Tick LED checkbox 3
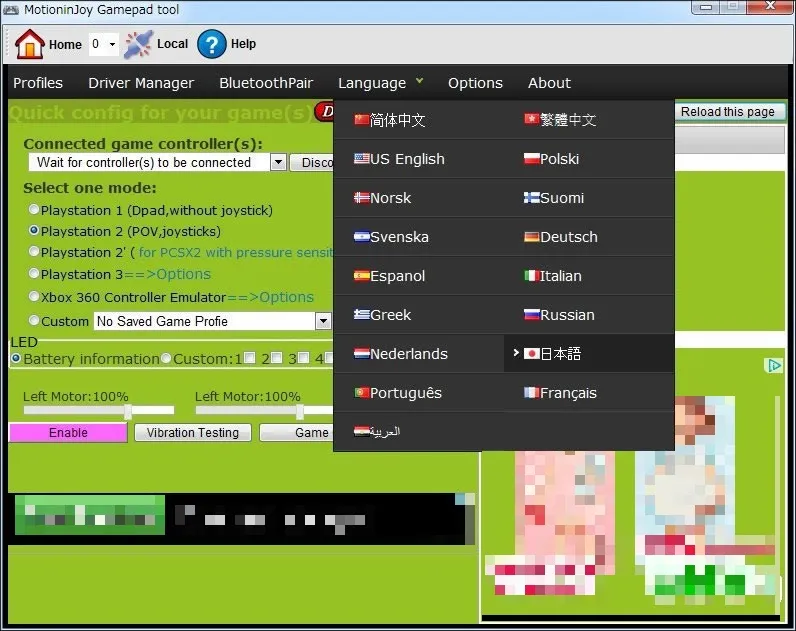 (x=303, y=358)
